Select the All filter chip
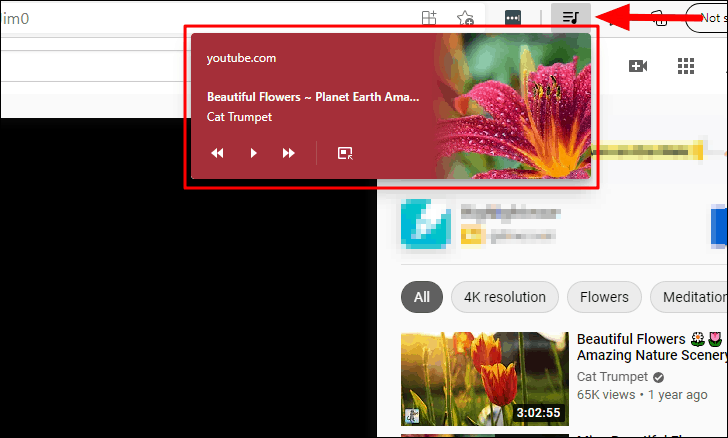The height and width of the screenshot is (438, 728). 422,297
